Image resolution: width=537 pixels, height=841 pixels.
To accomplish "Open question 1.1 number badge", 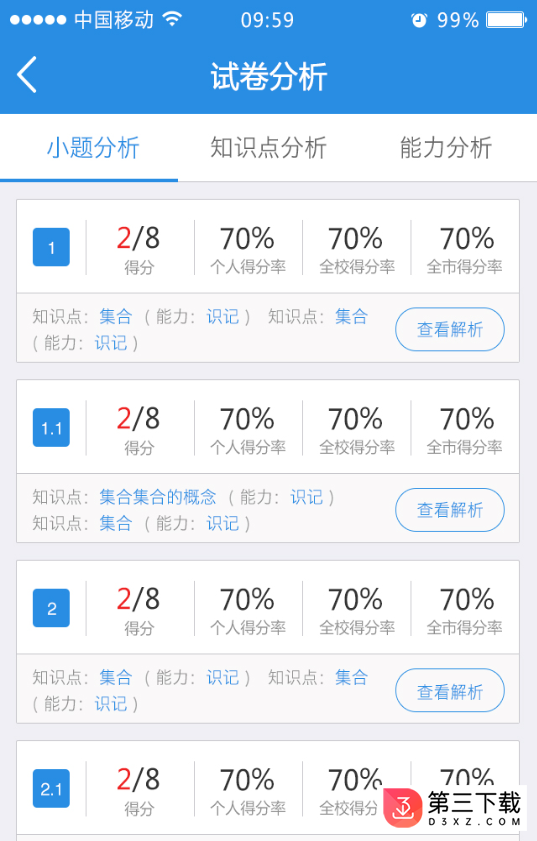I will [52, 427].
